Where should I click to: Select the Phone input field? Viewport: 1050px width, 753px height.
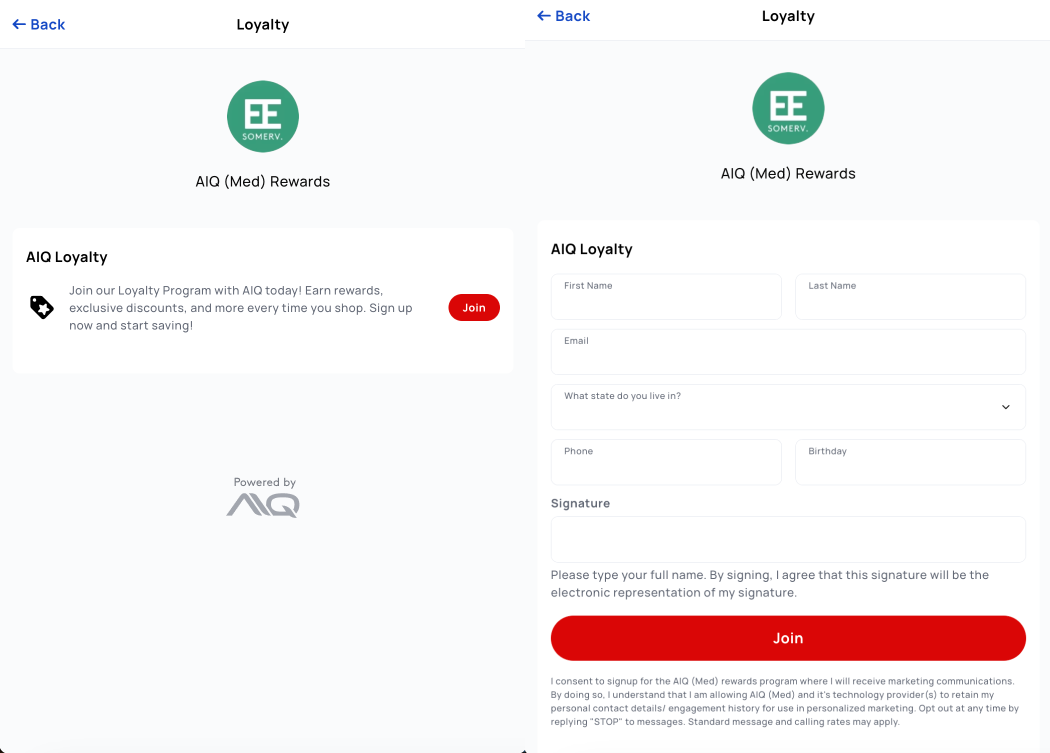point(666,462)
